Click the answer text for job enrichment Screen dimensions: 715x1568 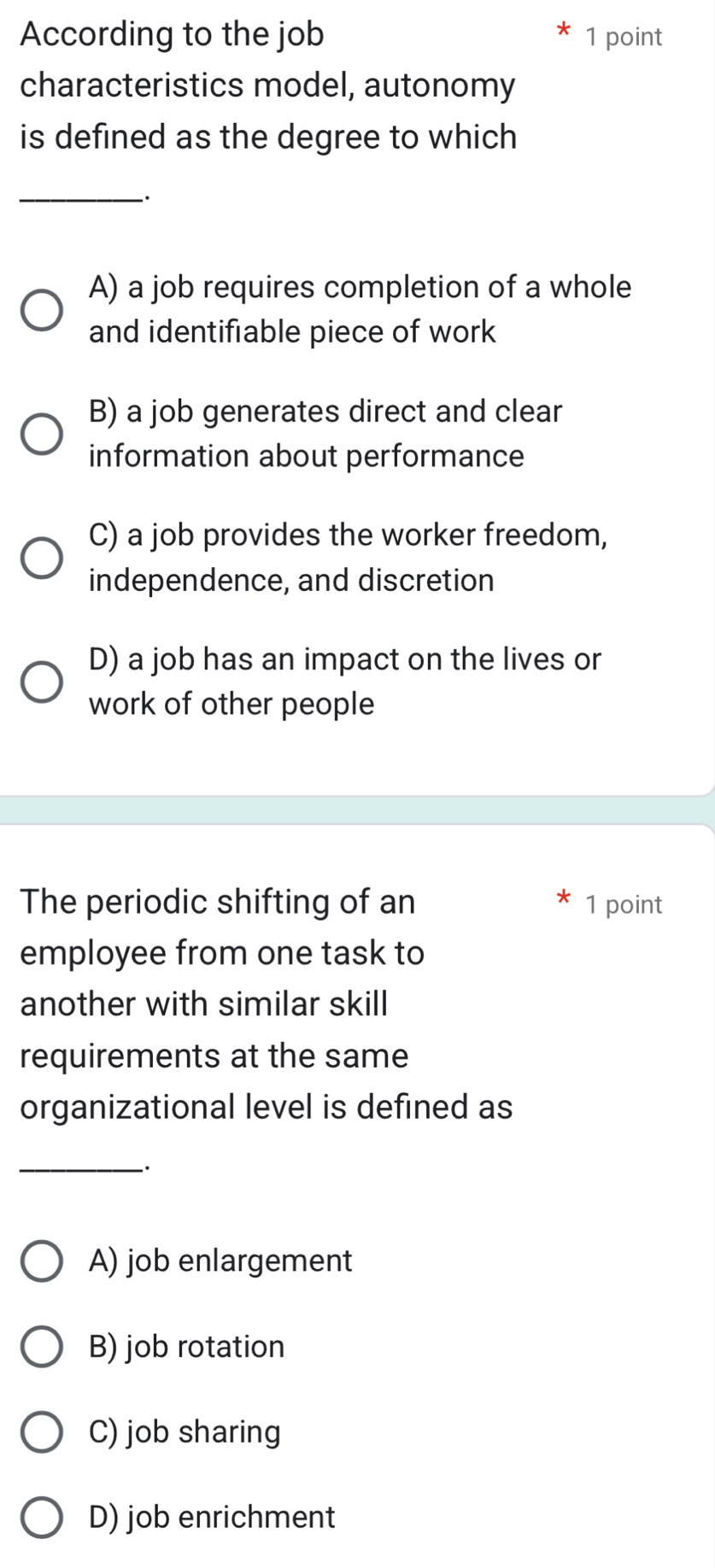pos(209,1518)
